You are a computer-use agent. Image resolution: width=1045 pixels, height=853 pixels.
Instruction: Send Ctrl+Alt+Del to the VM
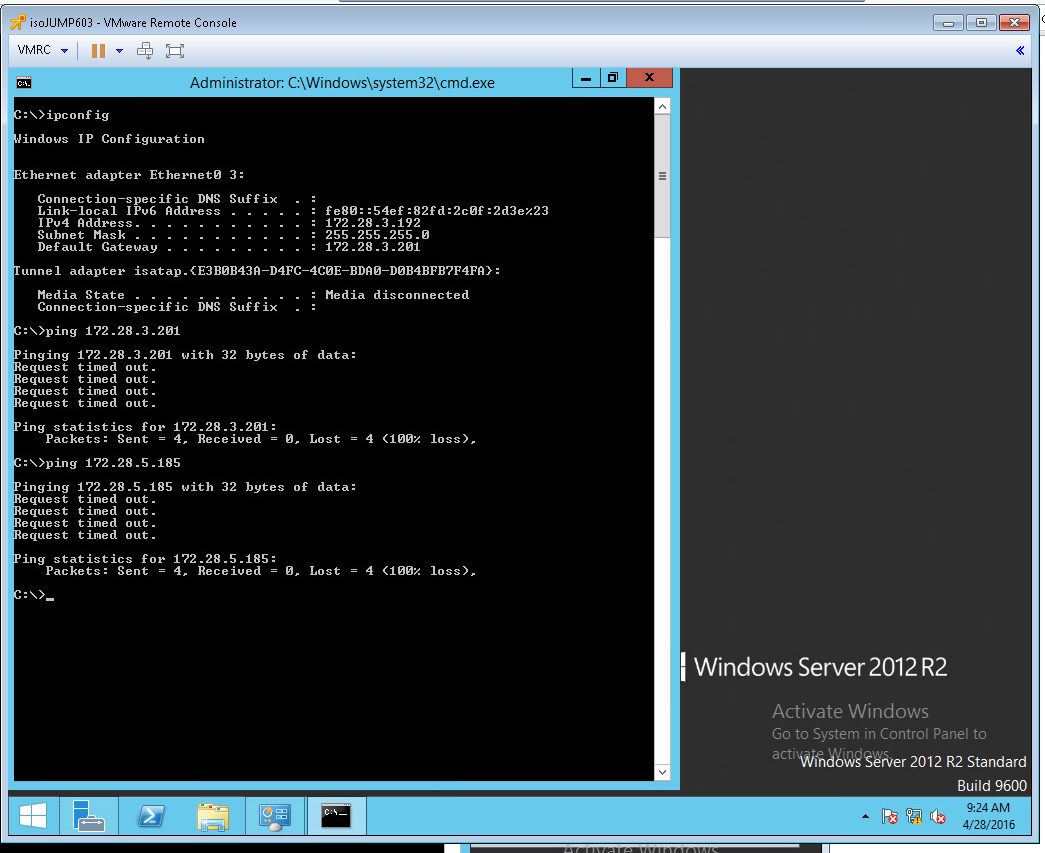click(x=145, y=51)
